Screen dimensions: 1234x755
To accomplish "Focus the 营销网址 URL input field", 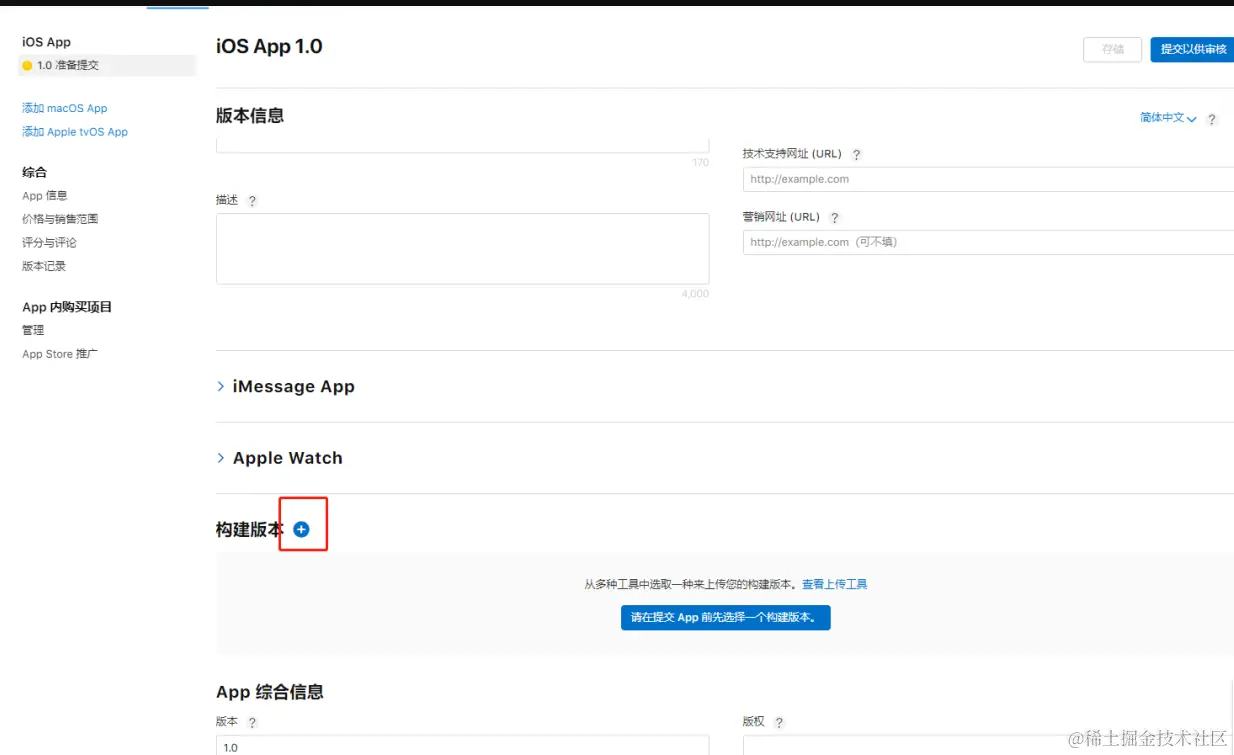I will (988, 242).
